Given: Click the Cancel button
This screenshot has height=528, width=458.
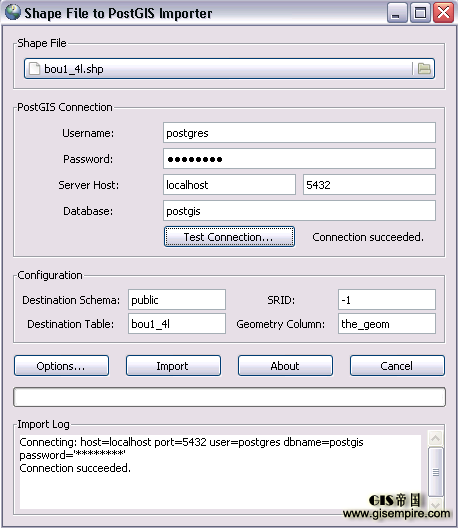Looking at the screenshot, I should tap(397, 366).
